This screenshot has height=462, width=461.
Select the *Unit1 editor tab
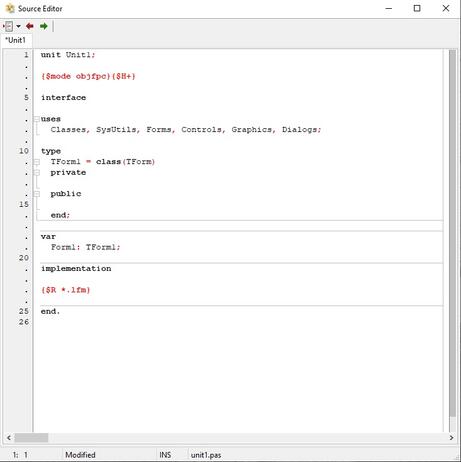pos(15,40)
